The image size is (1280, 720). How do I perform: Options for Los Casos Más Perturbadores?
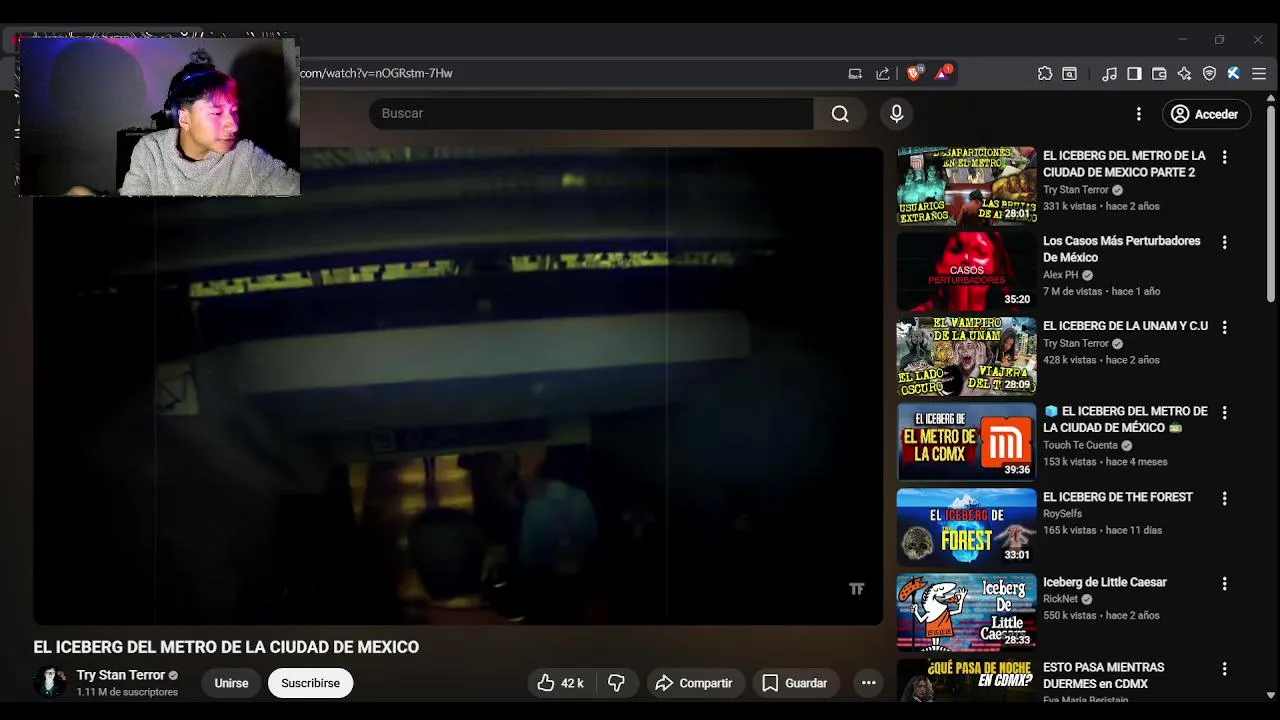tap(1224, 242)
